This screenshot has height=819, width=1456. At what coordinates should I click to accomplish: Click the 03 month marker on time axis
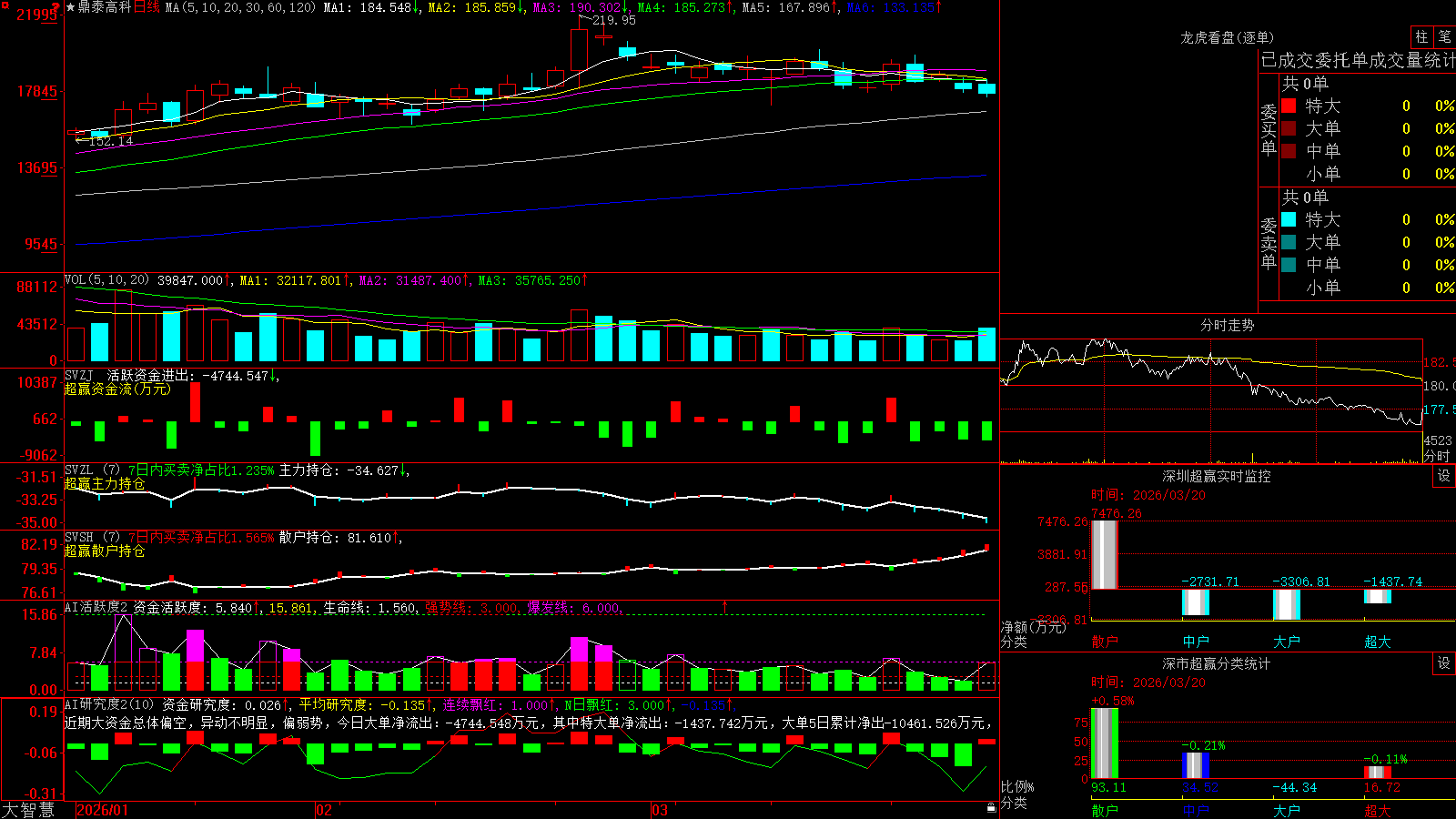pyautogui.click(x=660, y=810)
